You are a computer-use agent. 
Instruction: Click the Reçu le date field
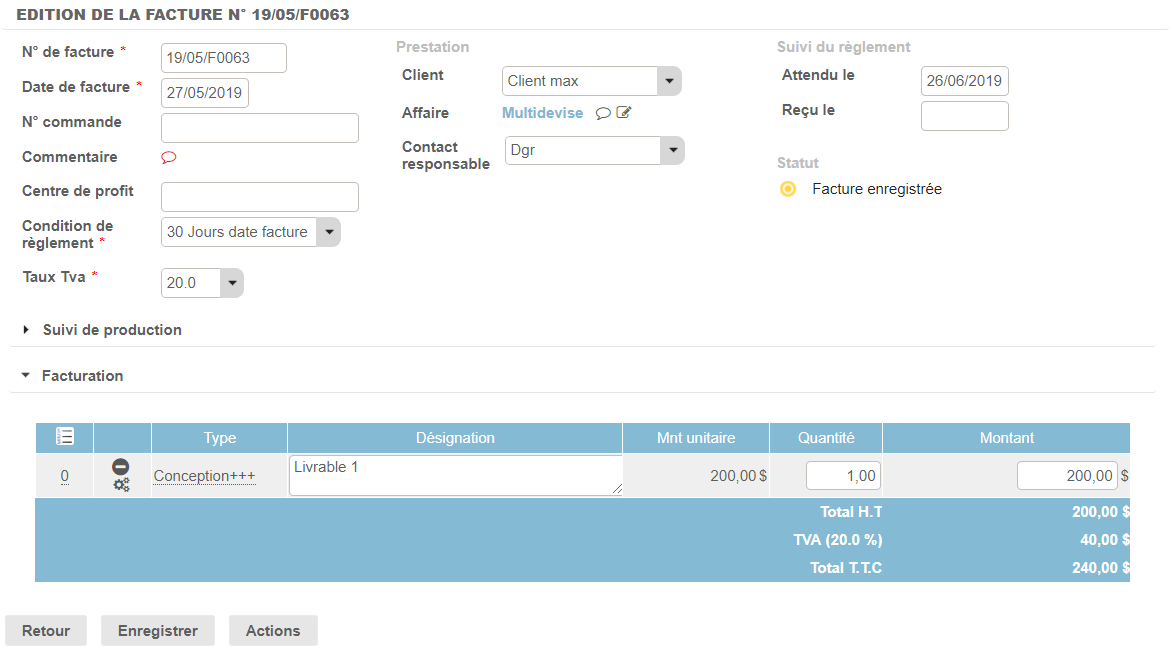[x=964, y=116]
